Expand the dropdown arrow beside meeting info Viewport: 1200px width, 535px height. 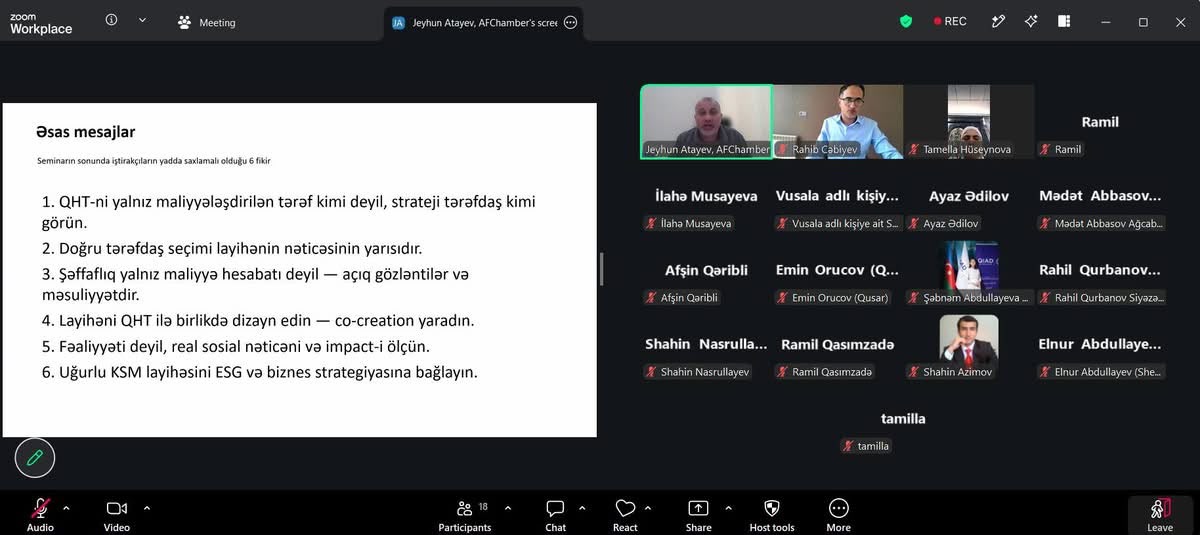point(142,20)
